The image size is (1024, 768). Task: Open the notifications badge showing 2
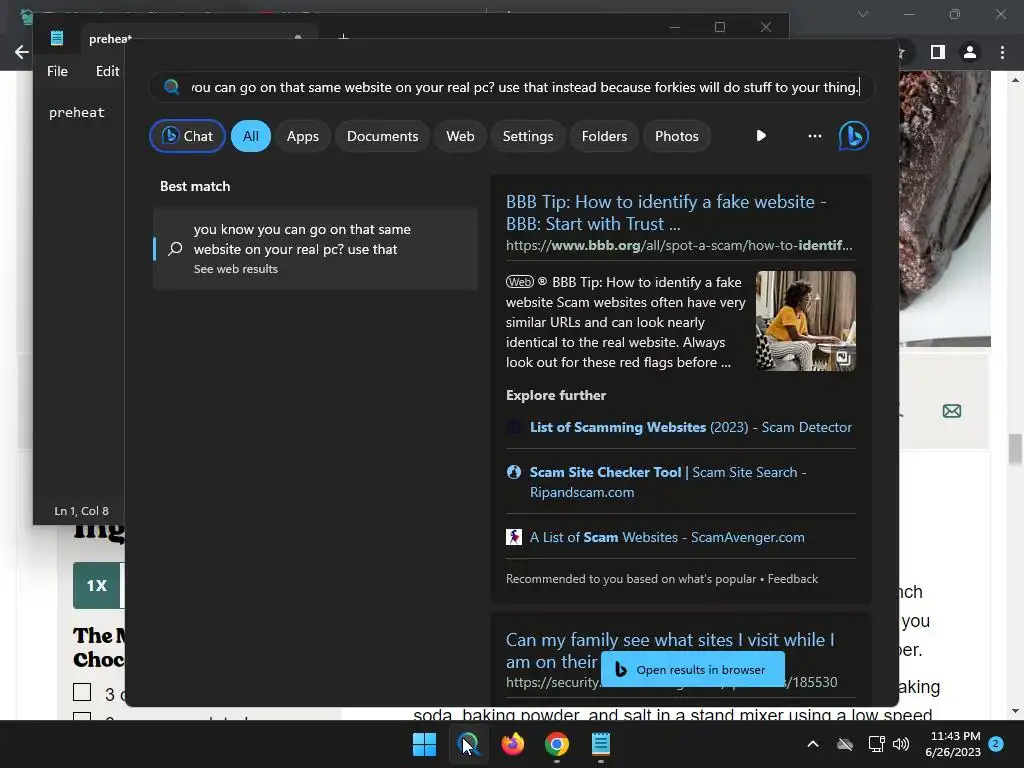[996, 744]
